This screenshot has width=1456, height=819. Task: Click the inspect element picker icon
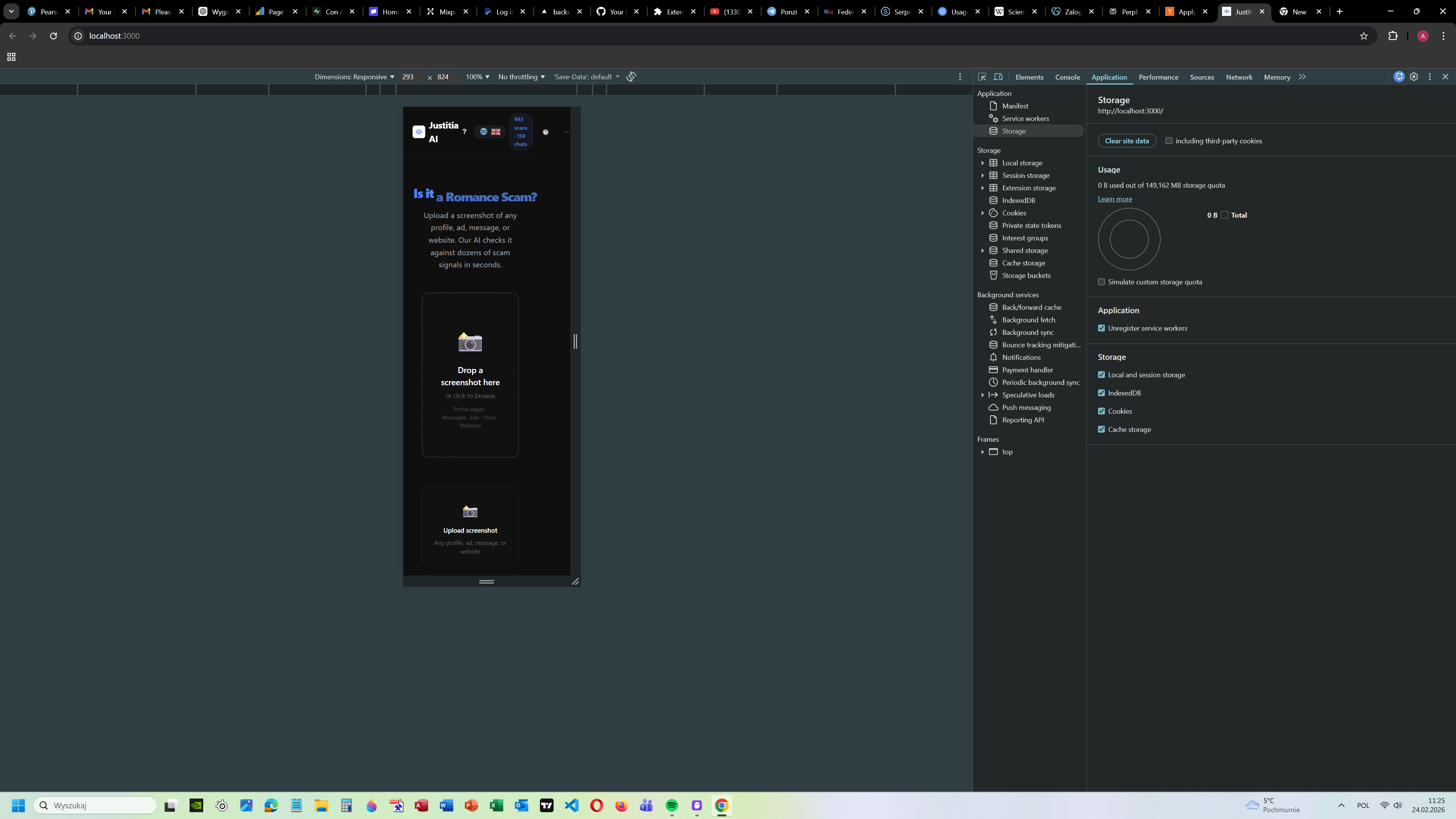tap(982, 77)
